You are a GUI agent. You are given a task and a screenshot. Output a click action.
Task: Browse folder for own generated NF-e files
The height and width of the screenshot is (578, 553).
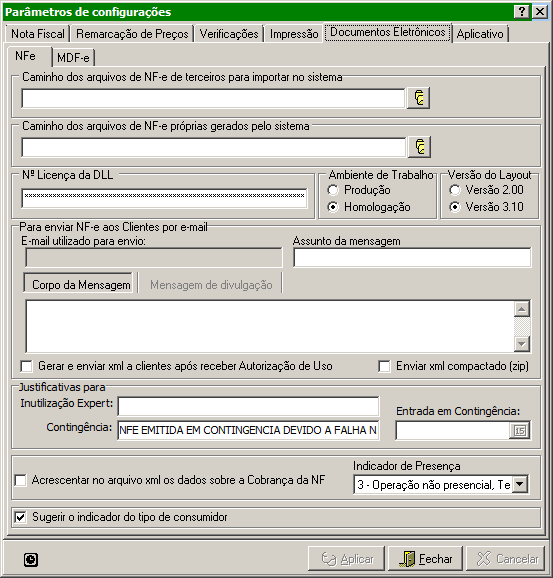(420, 147)
